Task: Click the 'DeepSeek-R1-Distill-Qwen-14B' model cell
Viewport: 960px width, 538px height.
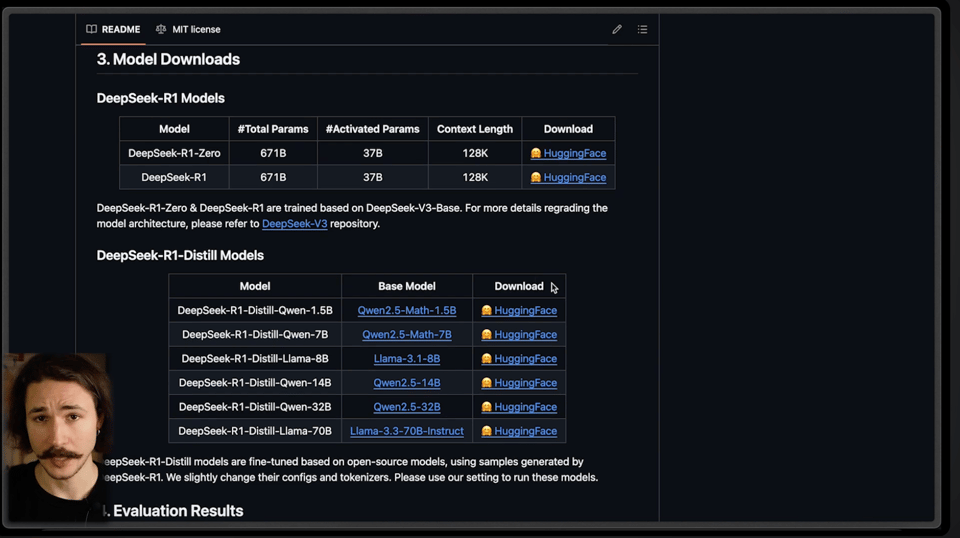Action: click(255, 383)
